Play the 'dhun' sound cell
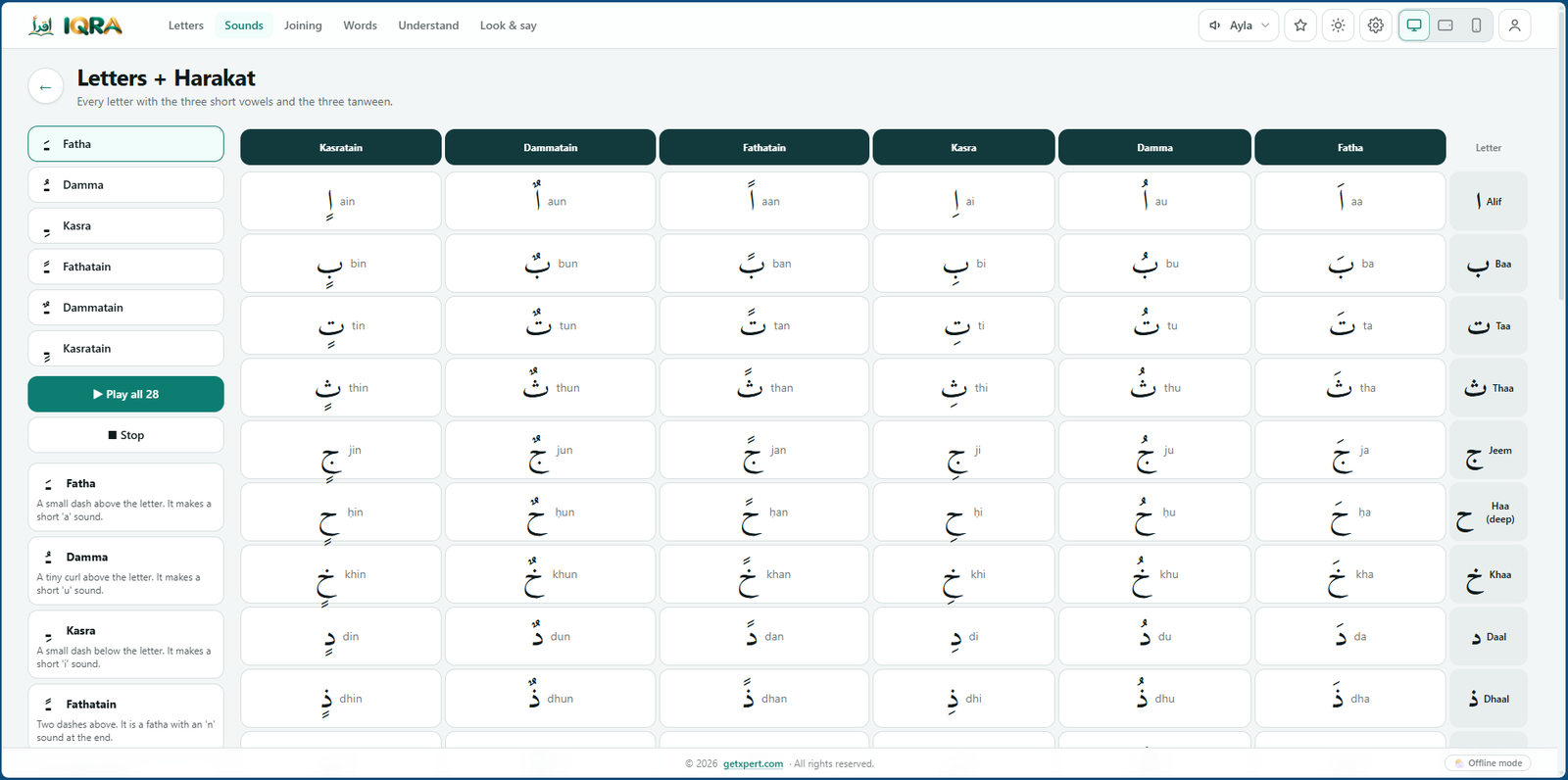Viewport: 1568px width, 780px height. point(550,699)
